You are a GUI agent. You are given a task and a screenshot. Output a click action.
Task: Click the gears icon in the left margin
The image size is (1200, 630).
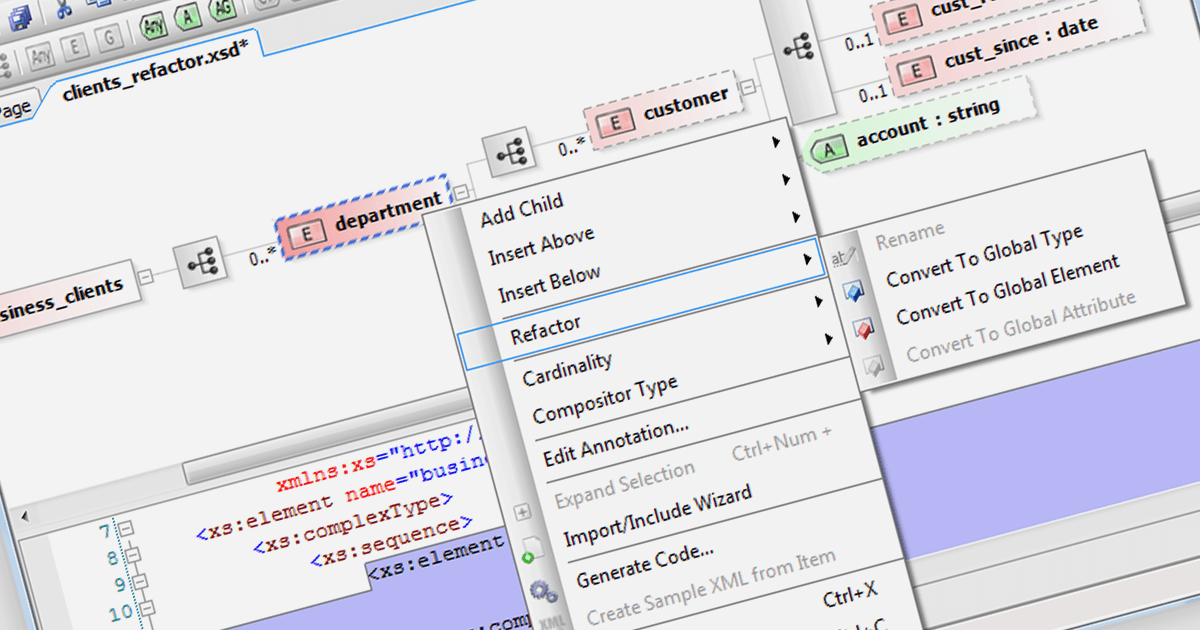[x=542, y=591]
